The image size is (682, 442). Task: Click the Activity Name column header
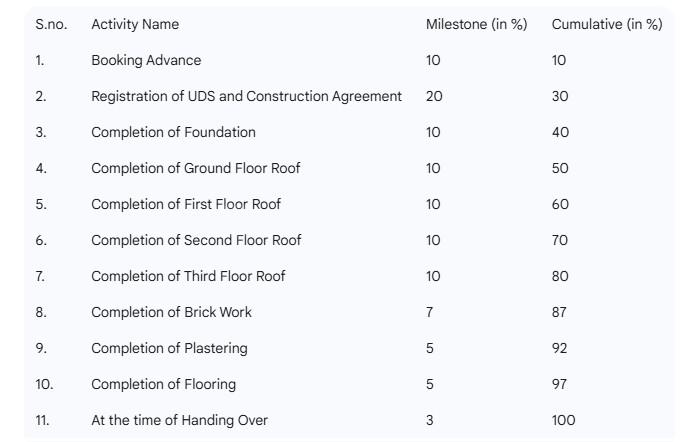pos(135,24)
